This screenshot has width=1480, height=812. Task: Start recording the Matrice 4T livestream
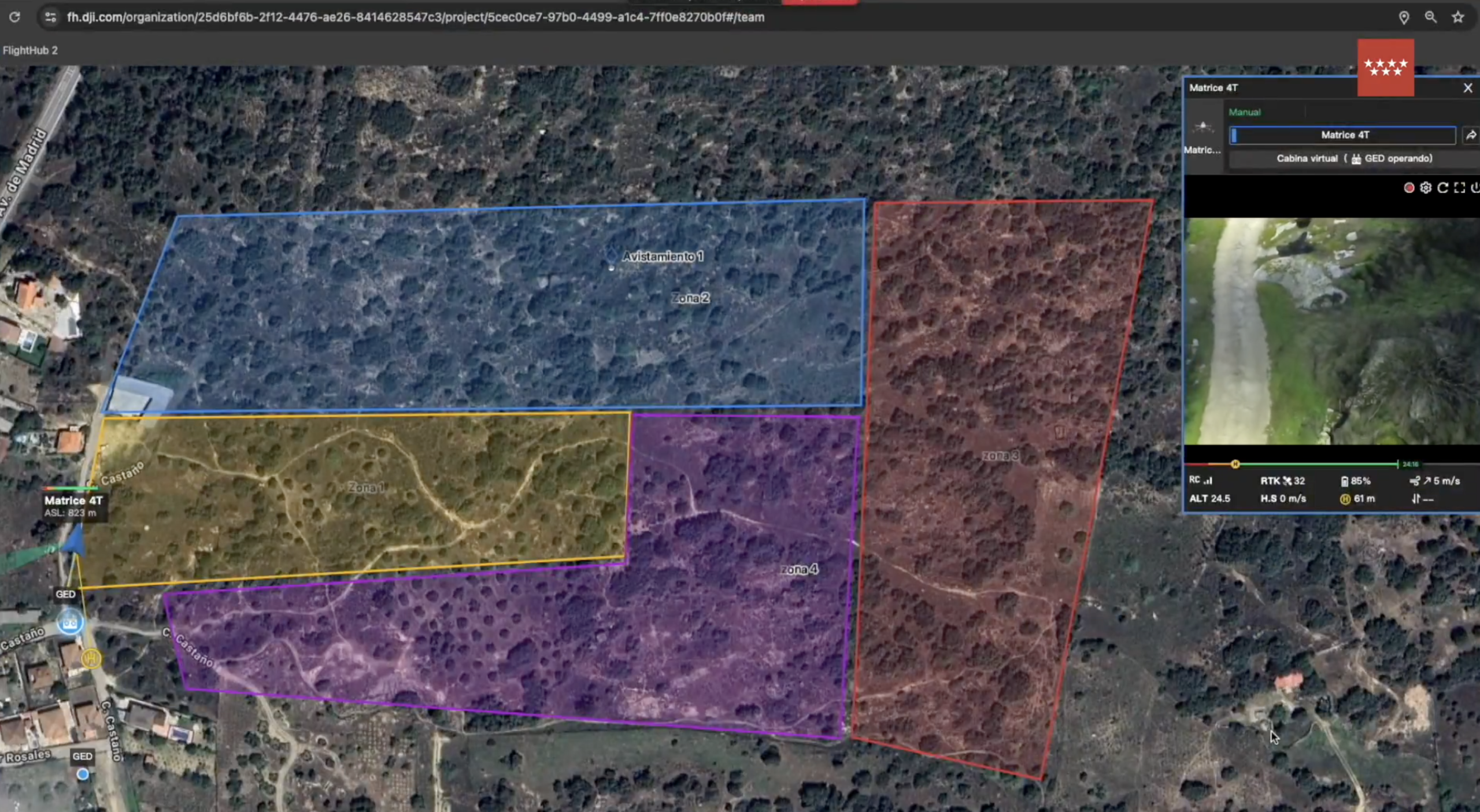point(1409,188)
